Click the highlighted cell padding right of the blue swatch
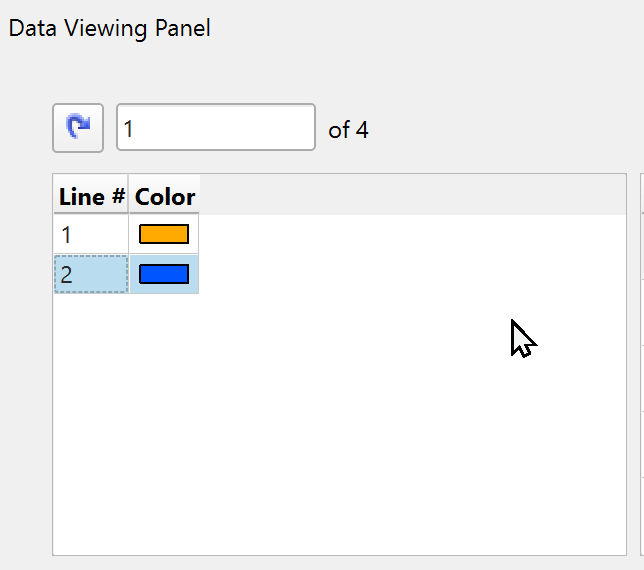The height and width of the screenshot is (570, 644). click(x=194, y=274)
